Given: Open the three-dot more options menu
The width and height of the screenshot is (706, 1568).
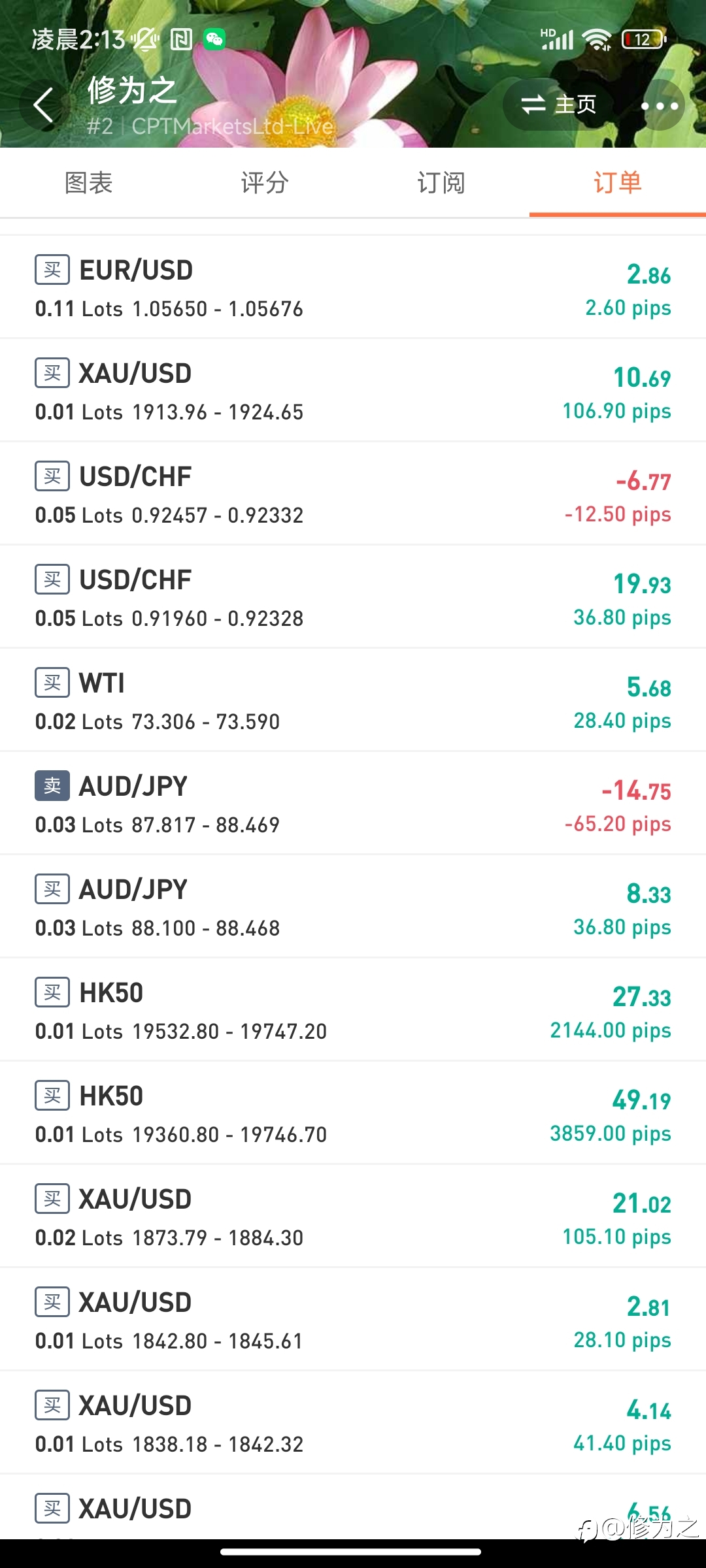Looking at the screenshot, I should click(660, 105).
